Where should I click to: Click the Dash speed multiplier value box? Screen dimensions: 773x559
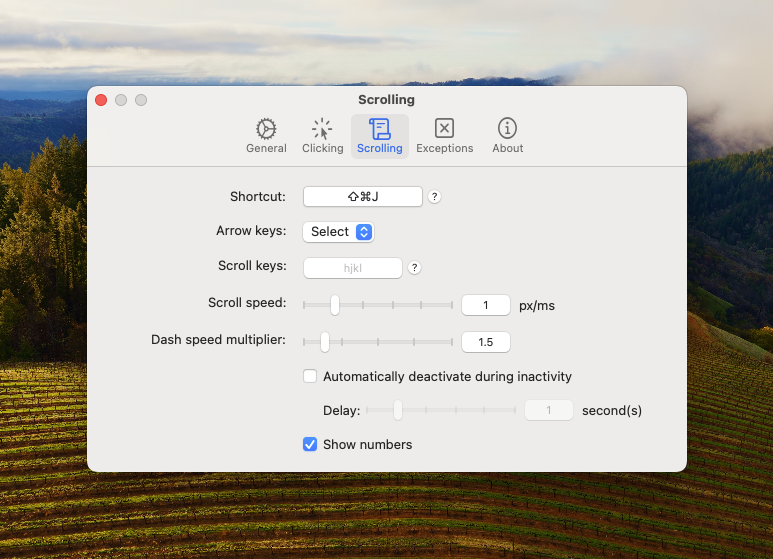[x=486, y=342]
